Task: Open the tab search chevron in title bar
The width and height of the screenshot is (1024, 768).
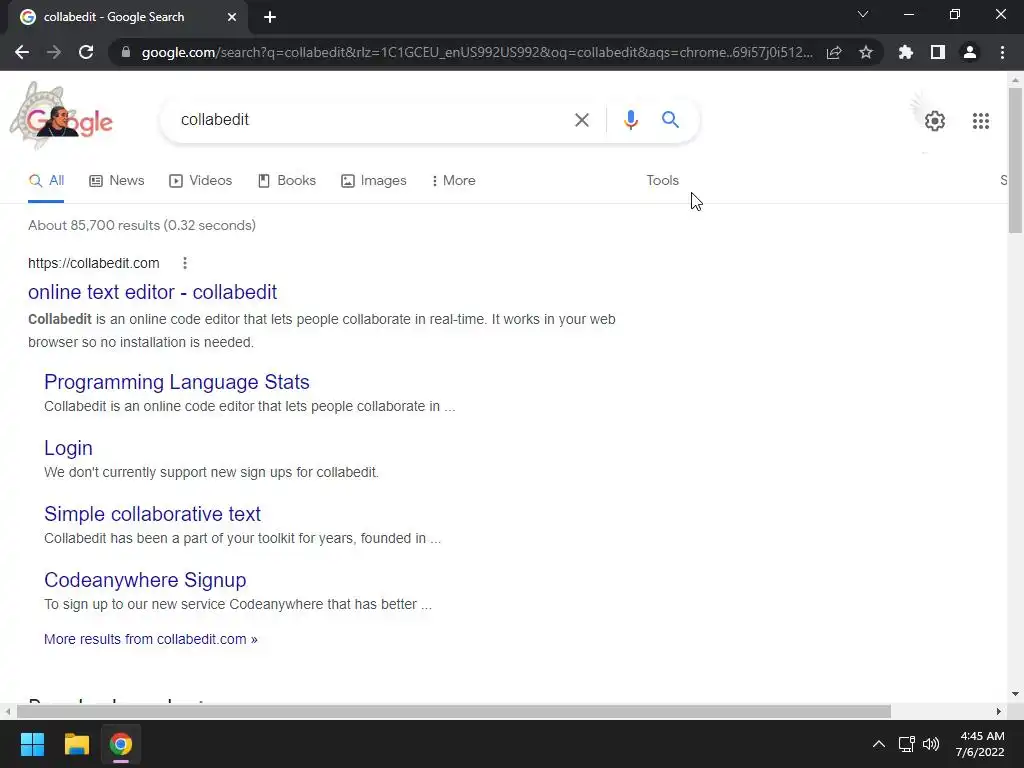Action: (863, 14)
